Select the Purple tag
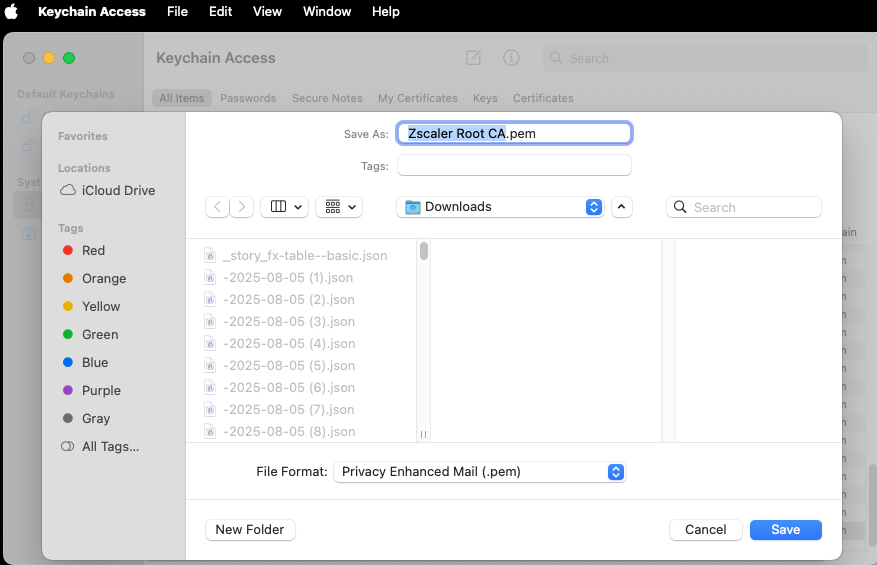Viewport: 877px width, 565px height. click(x=92, y=390)
